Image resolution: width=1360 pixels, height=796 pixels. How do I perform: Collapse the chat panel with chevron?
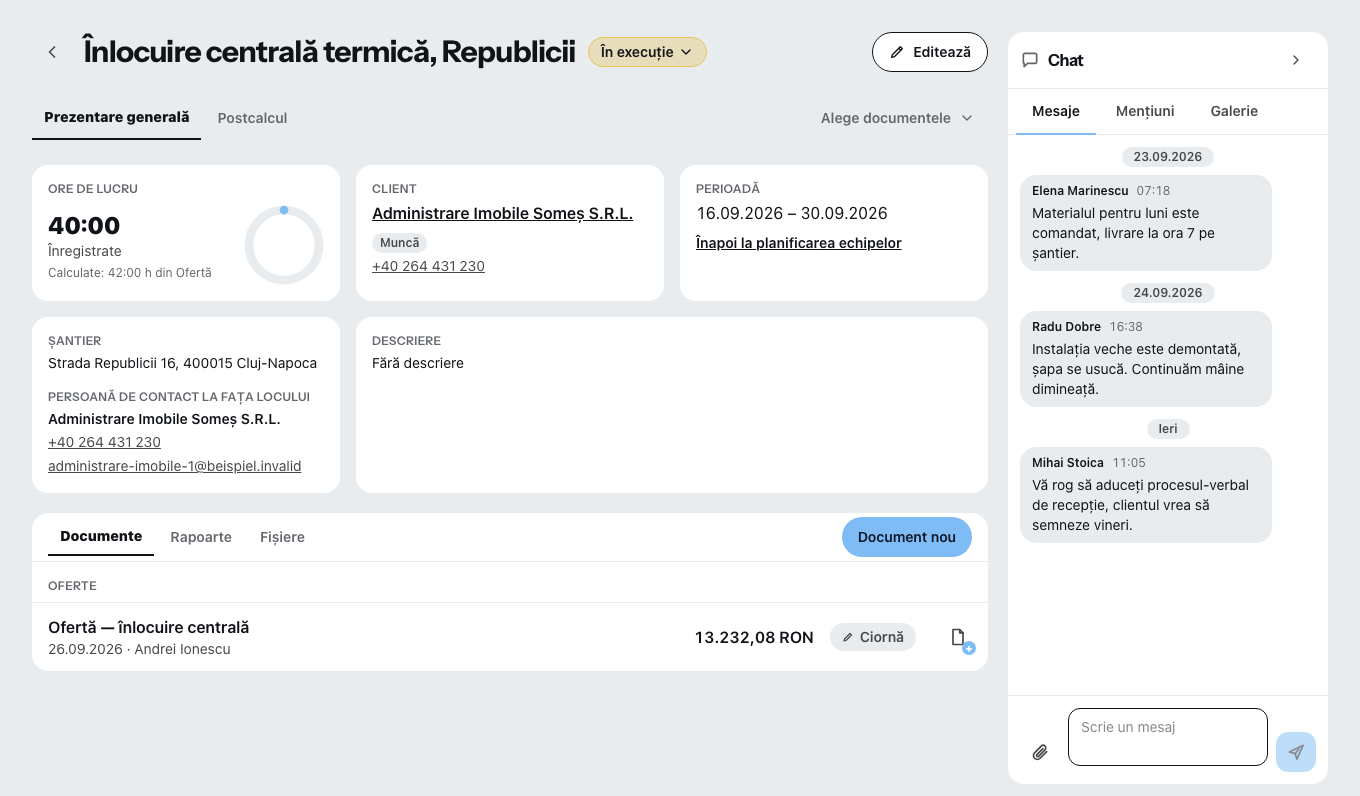(1296, 60)
